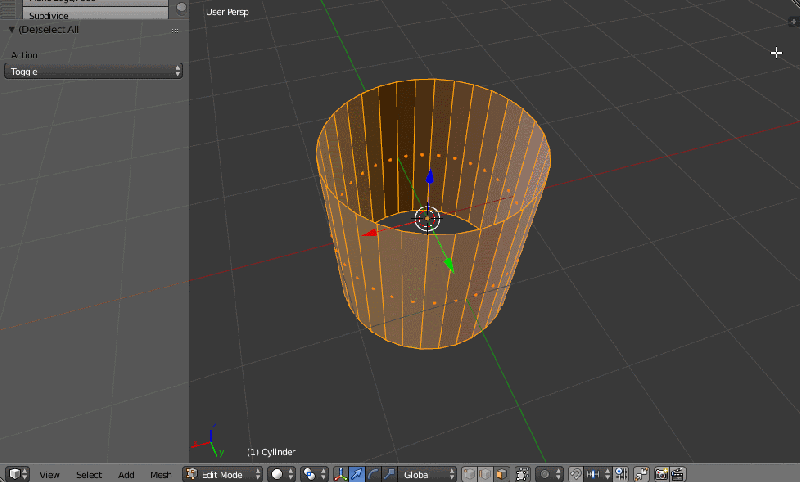Click the 3D cursor at cylinder center
800x482 pixels.
pyautogui.click(x=427, y=219)
